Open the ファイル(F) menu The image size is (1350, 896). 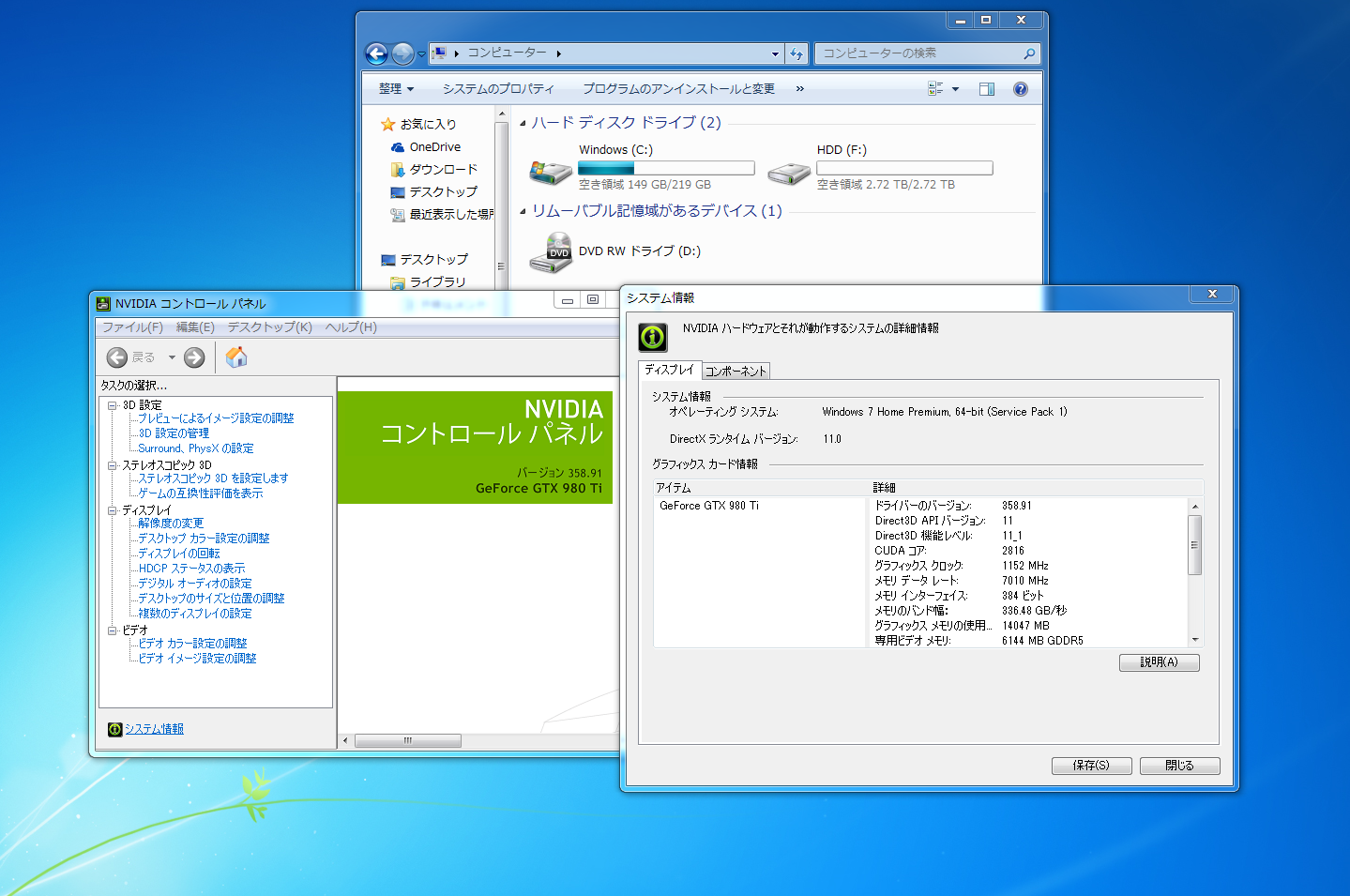coord(132,327)
